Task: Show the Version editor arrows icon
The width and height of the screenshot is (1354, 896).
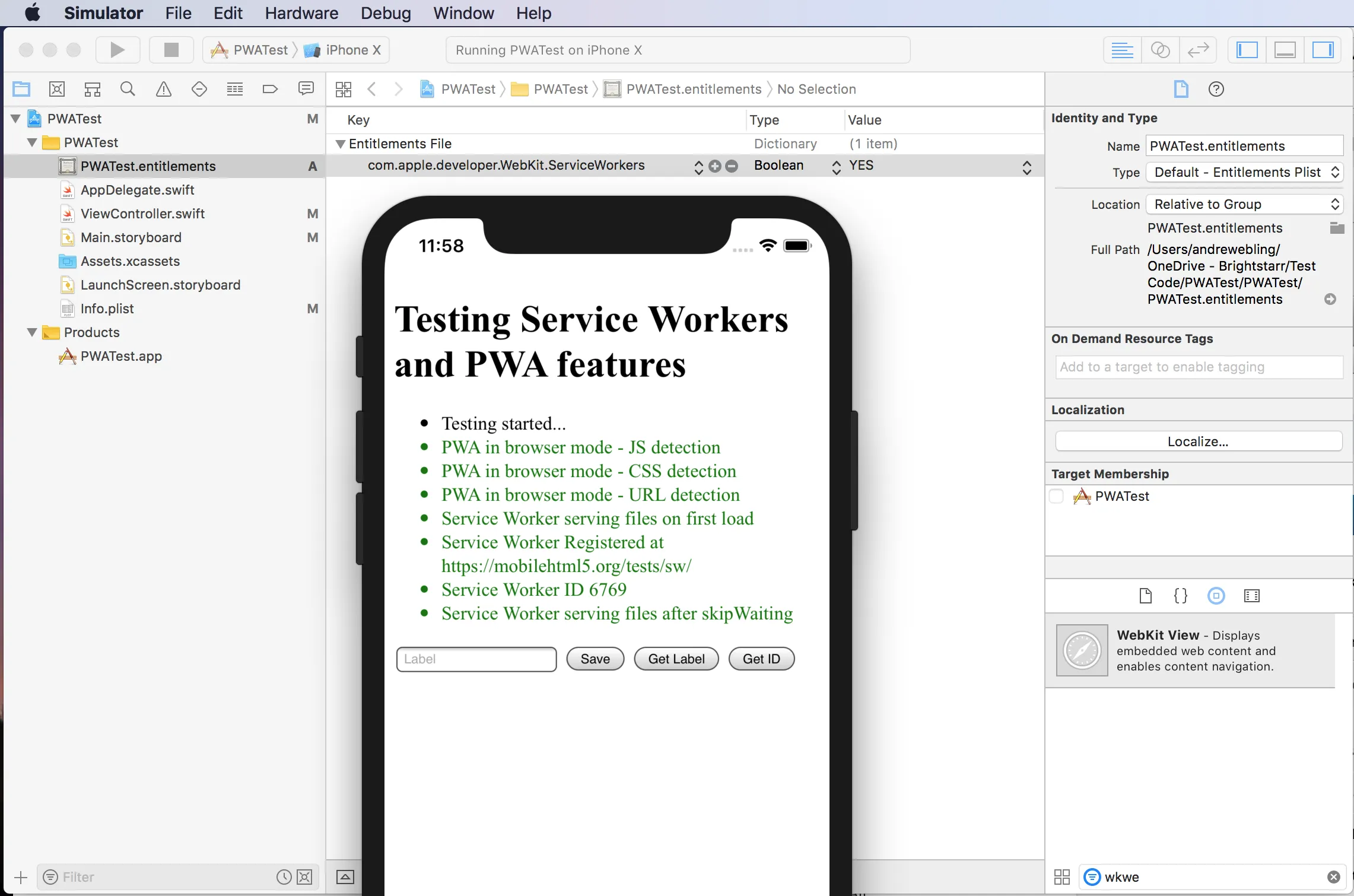Action: [x=1198, y=50]
